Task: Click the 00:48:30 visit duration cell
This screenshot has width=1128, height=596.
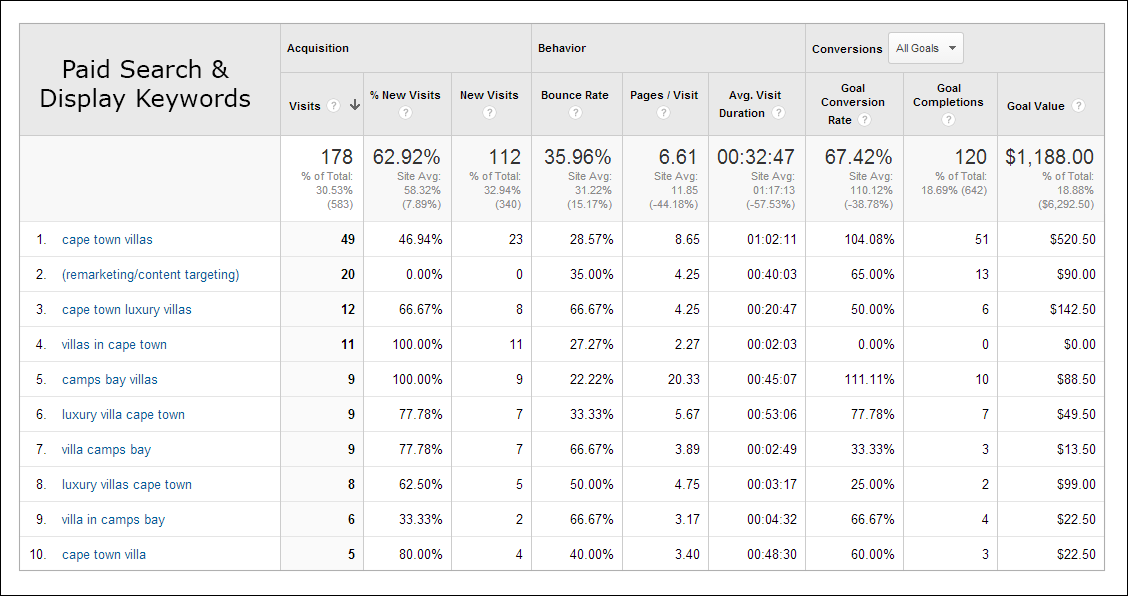Action: (772, 554)
